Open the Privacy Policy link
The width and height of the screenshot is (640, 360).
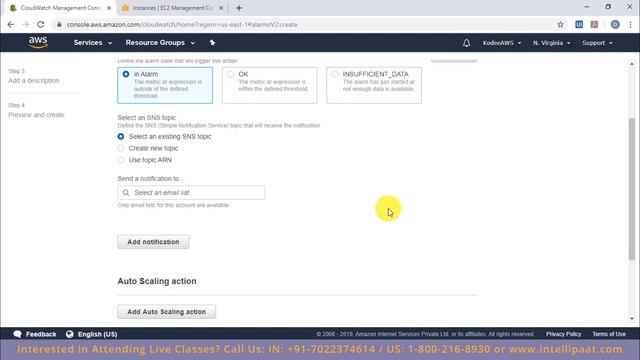click(x=563, y=334)
